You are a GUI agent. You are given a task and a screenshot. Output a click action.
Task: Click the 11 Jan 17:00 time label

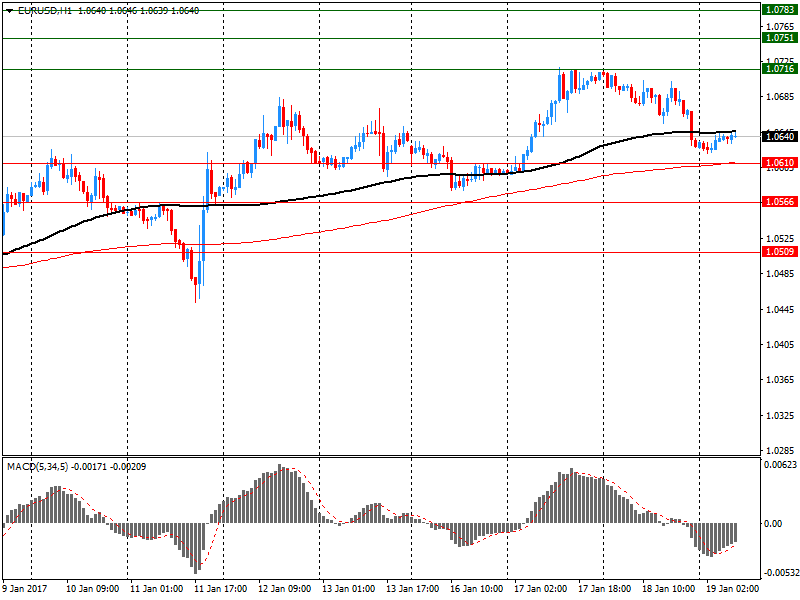(x=220, y=589)
